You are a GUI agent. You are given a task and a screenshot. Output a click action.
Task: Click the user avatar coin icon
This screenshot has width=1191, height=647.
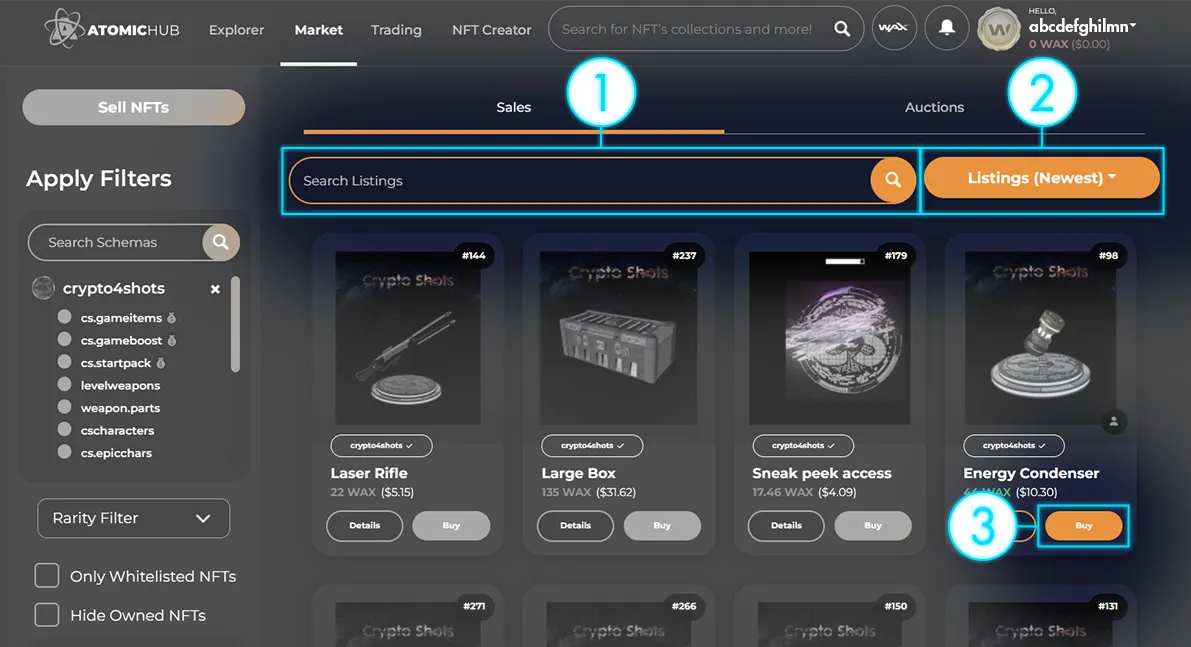coord(998,30)
